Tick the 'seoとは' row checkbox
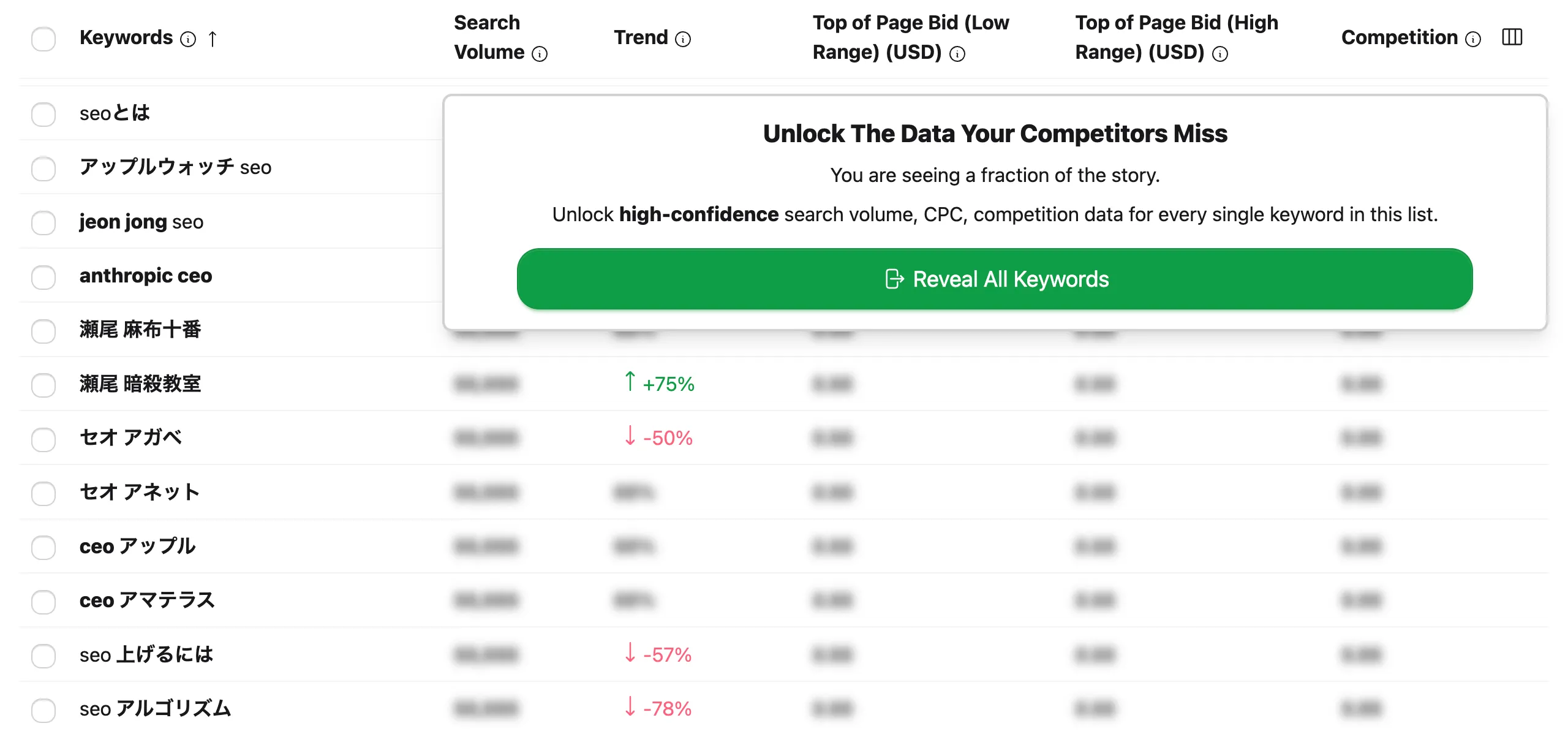Screen dimensions: 1568x734 (x=43, y=115)
